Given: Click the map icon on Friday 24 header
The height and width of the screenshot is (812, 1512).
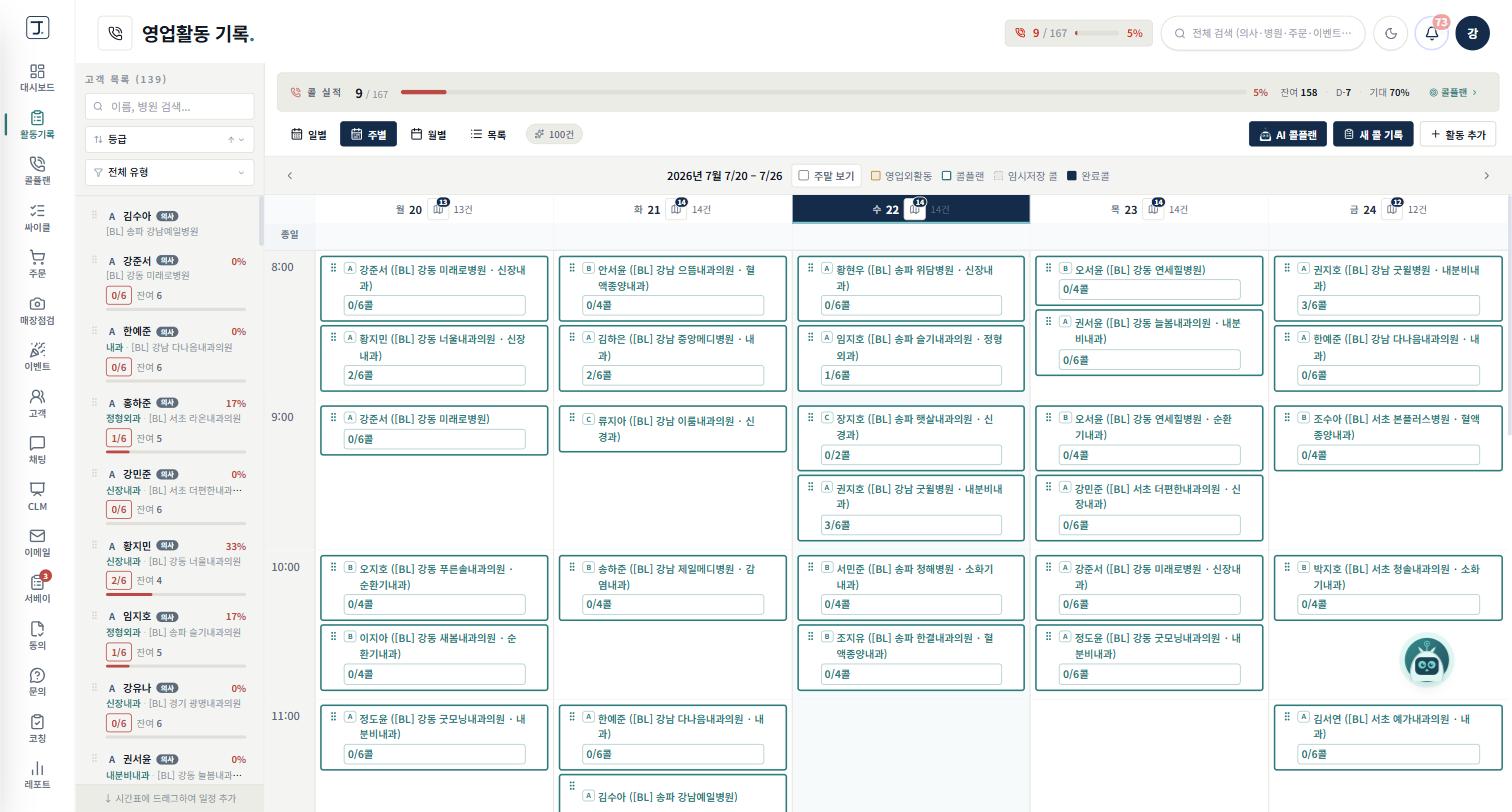Looking at the screenshot, I should click(x=1392, y=209).
